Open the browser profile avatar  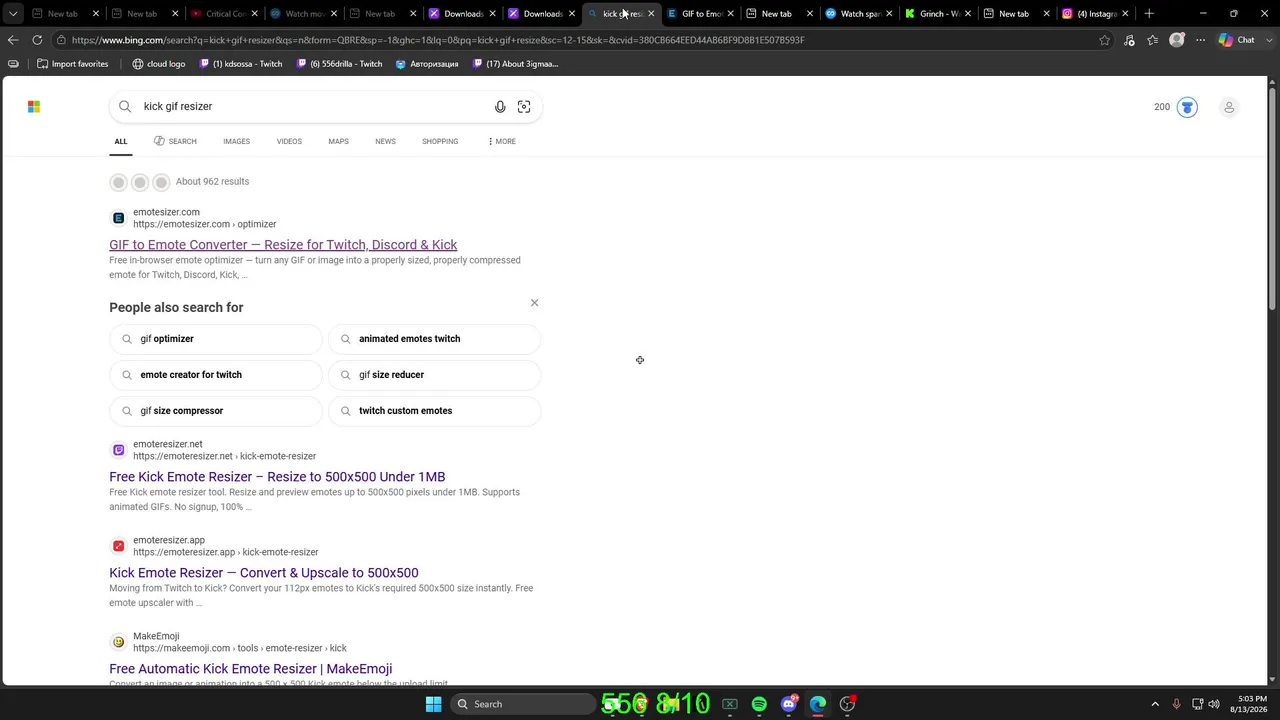point(1177,40)
